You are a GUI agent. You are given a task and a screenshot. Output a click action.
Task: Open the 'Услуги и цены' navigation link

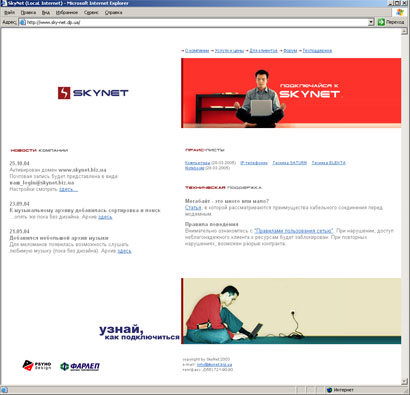pyautogui.click(x=229, y=51)
